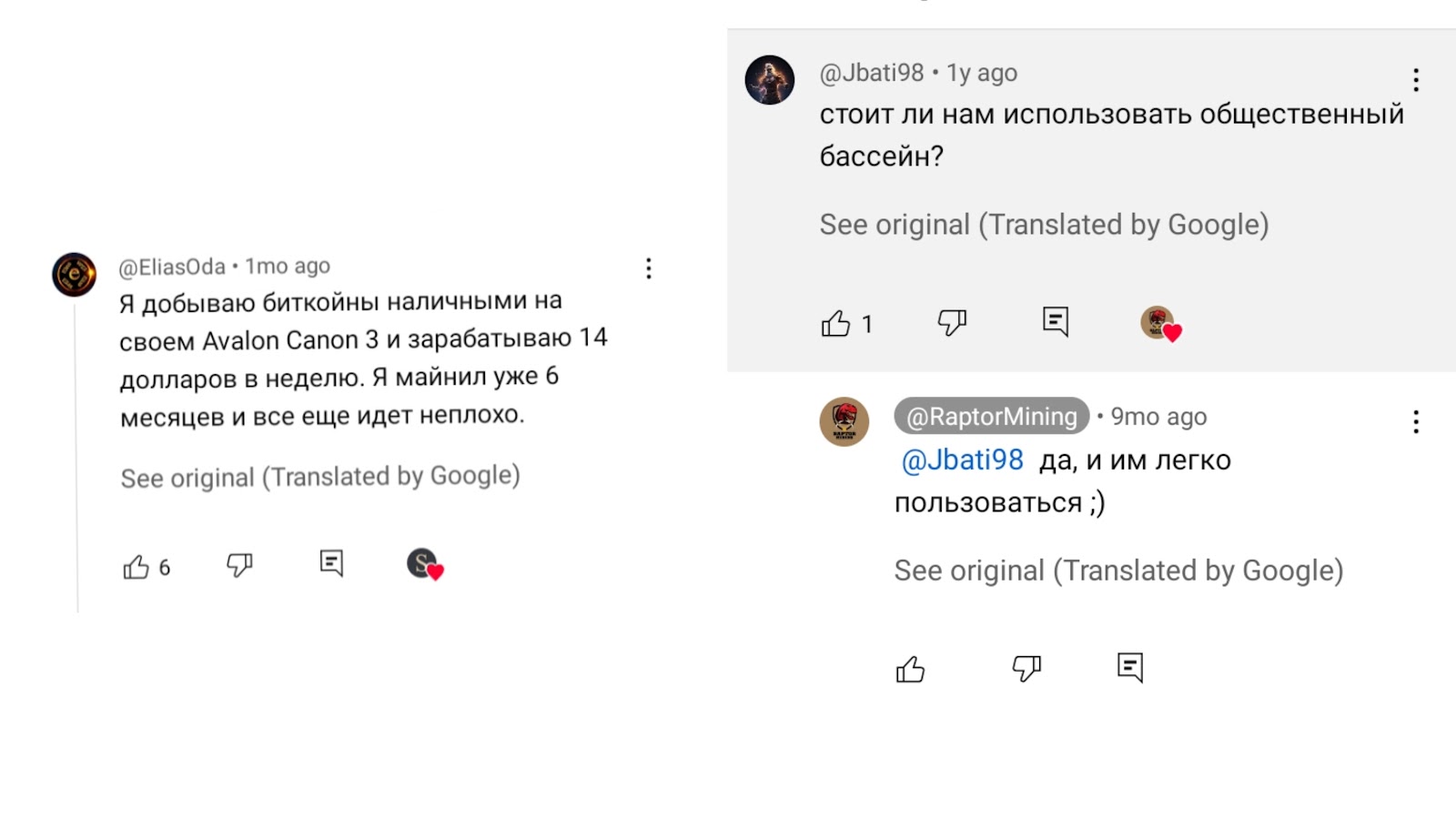The height and width of the screenshot is (819, 1456).
Task: See original text of @EliasOda comment
Action: coord(320,477)
